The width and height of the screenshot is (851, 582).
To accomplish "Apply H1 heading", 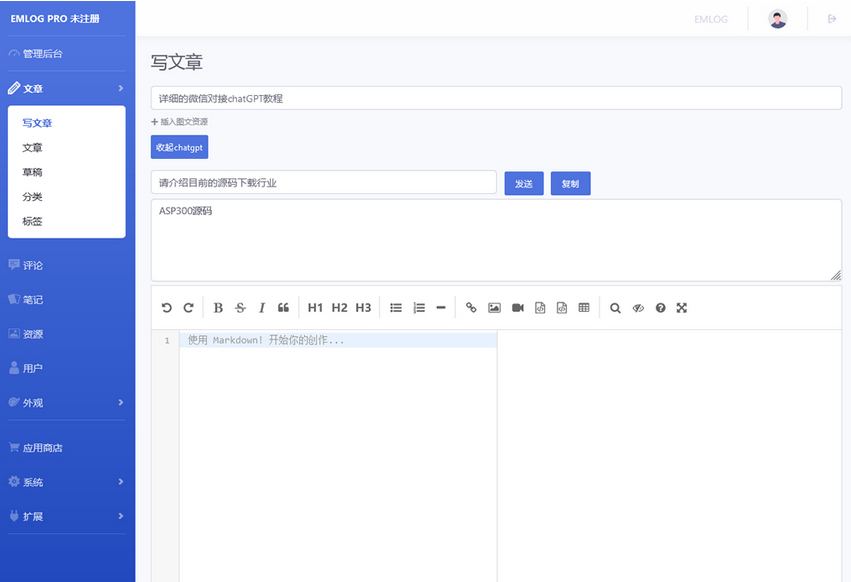I will click(x=315, y=308).
